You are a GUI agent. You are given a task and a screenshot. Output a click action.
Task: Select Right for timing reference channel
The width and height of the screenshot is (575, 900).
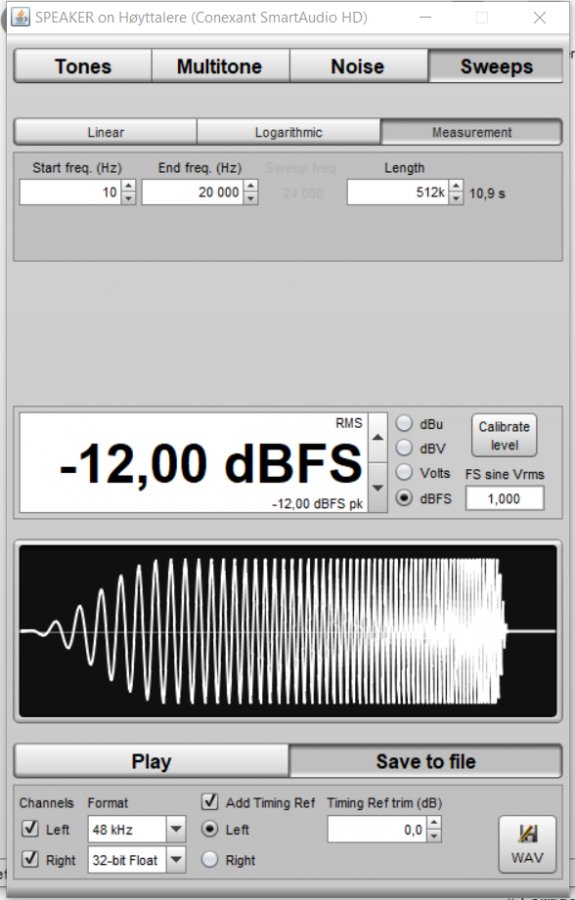coord(210,859)
